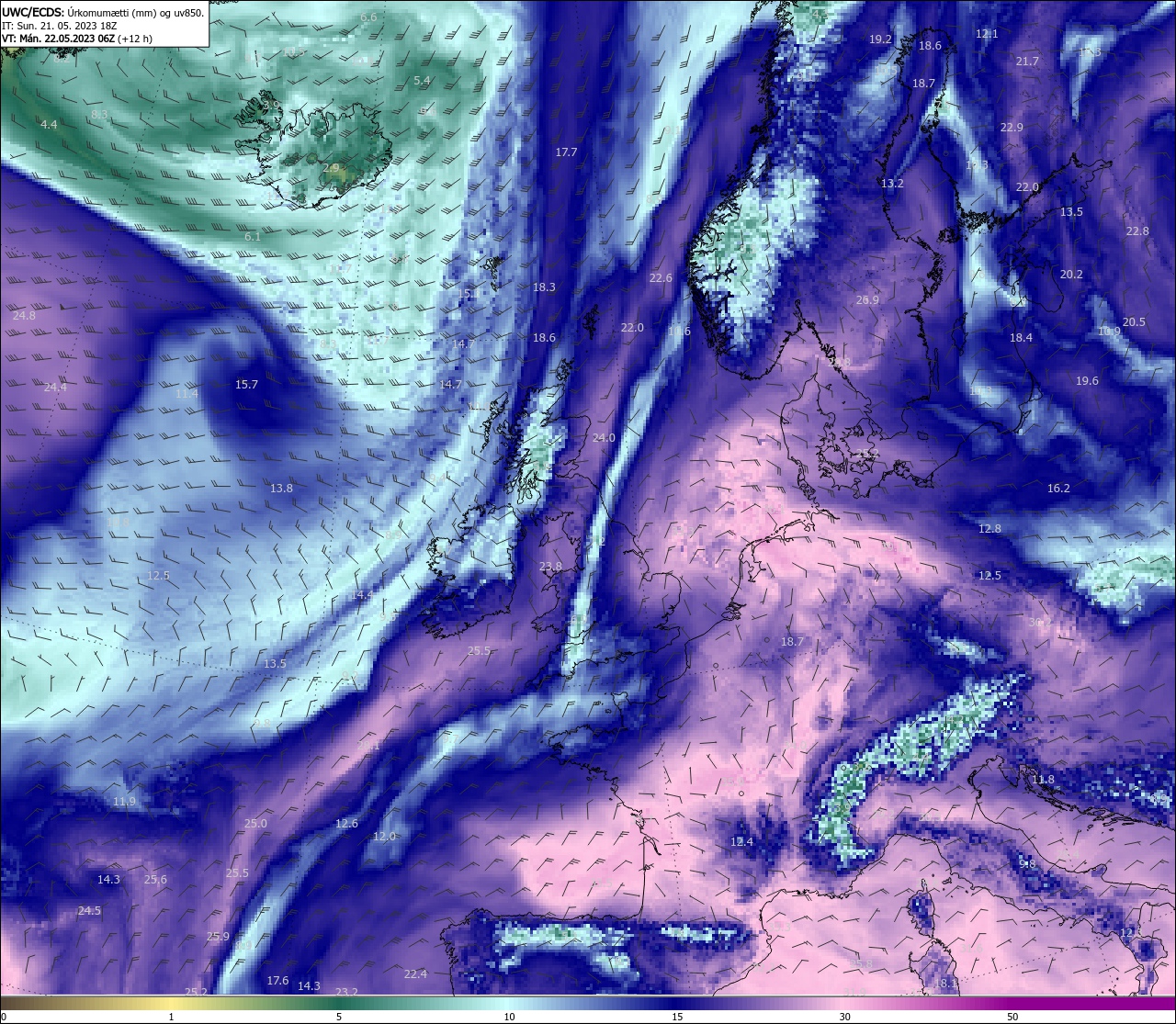The image size is (1176, 1024).
Task: Click the map value 5.4
Action: click(x=422, y=81)
